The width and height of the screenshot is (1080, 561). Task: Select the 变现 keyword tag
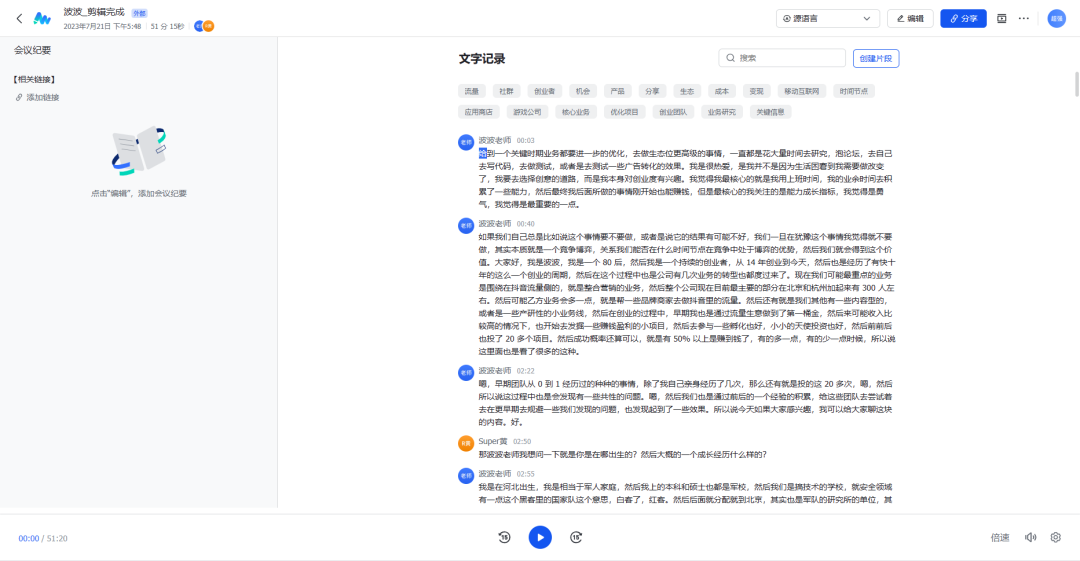[x=756, y=91]
